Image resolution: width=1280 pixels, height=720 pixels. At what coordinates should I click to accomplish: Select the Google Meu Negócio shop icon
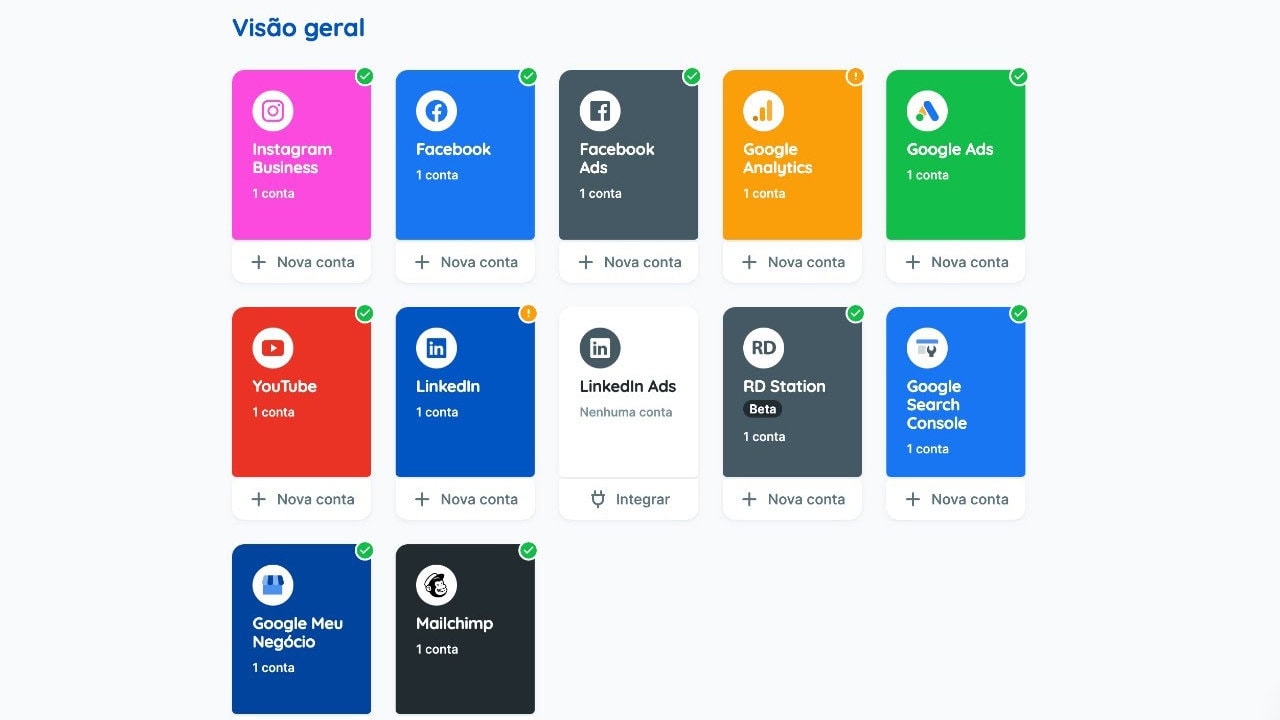pyautogui.click(x=273, y=585)
